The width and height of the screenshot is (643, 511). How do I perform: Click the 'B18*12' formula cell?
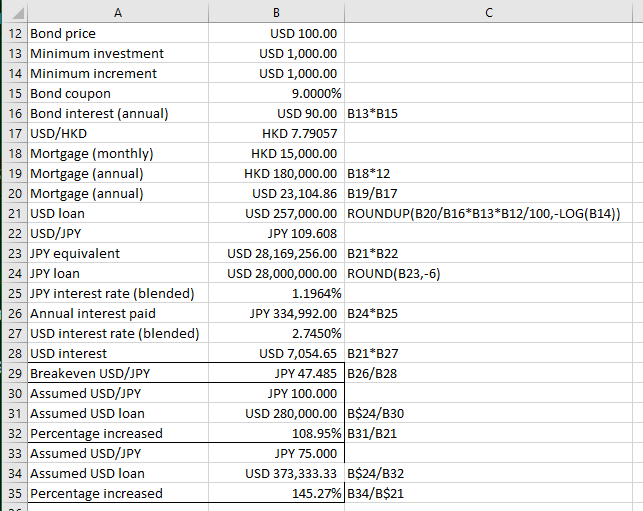click(x=488, y=173)
